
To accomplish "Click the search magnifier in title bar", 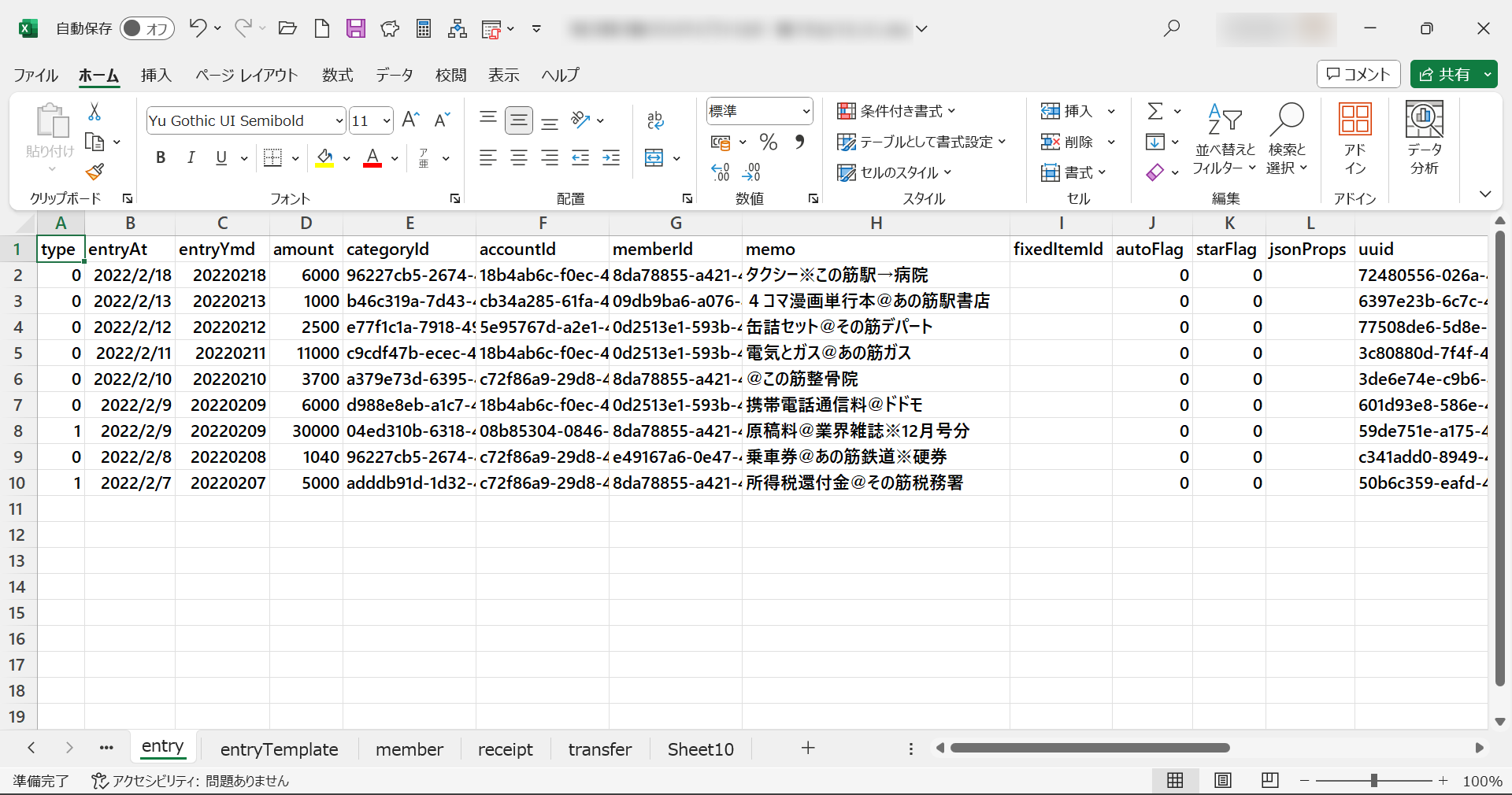I will pos(1172,28).
